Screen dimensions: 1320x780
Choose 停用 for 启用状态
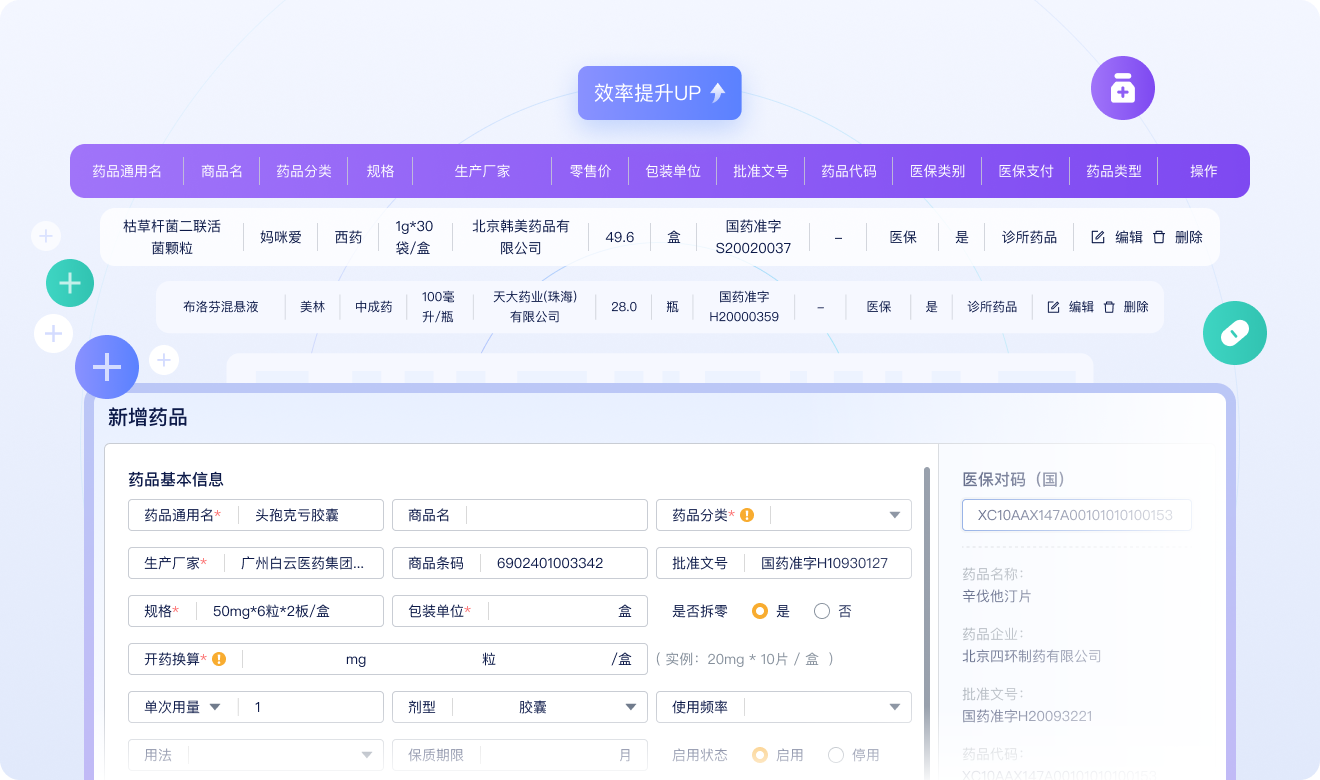point(836,755)
